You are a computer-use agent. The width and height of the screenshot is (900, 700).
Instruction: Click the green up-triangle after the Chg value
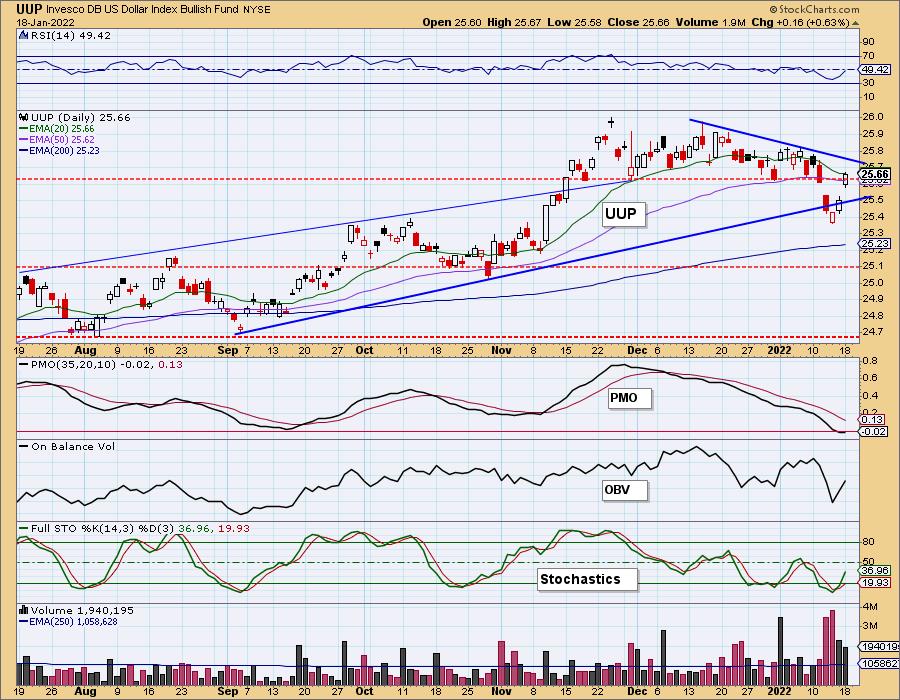855,22
